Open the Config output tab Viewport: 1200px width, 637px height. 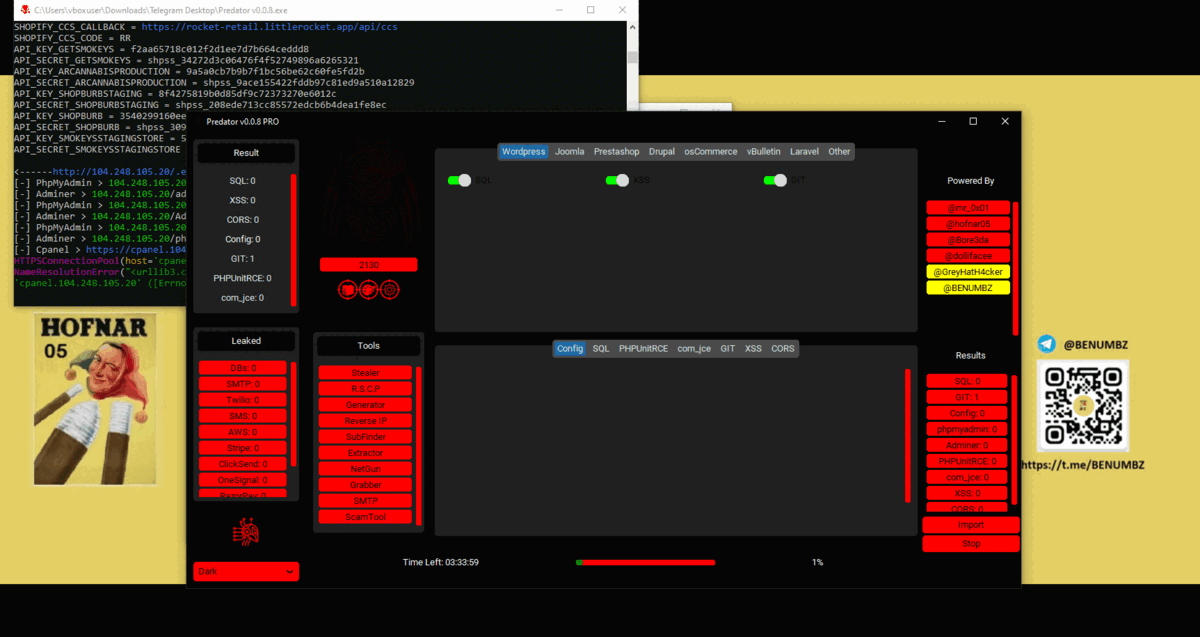coord(570,349)
